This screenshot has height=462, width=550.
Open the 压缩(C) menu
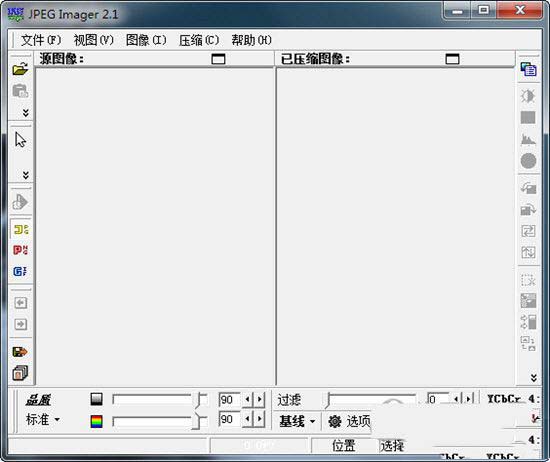[199, 40]
